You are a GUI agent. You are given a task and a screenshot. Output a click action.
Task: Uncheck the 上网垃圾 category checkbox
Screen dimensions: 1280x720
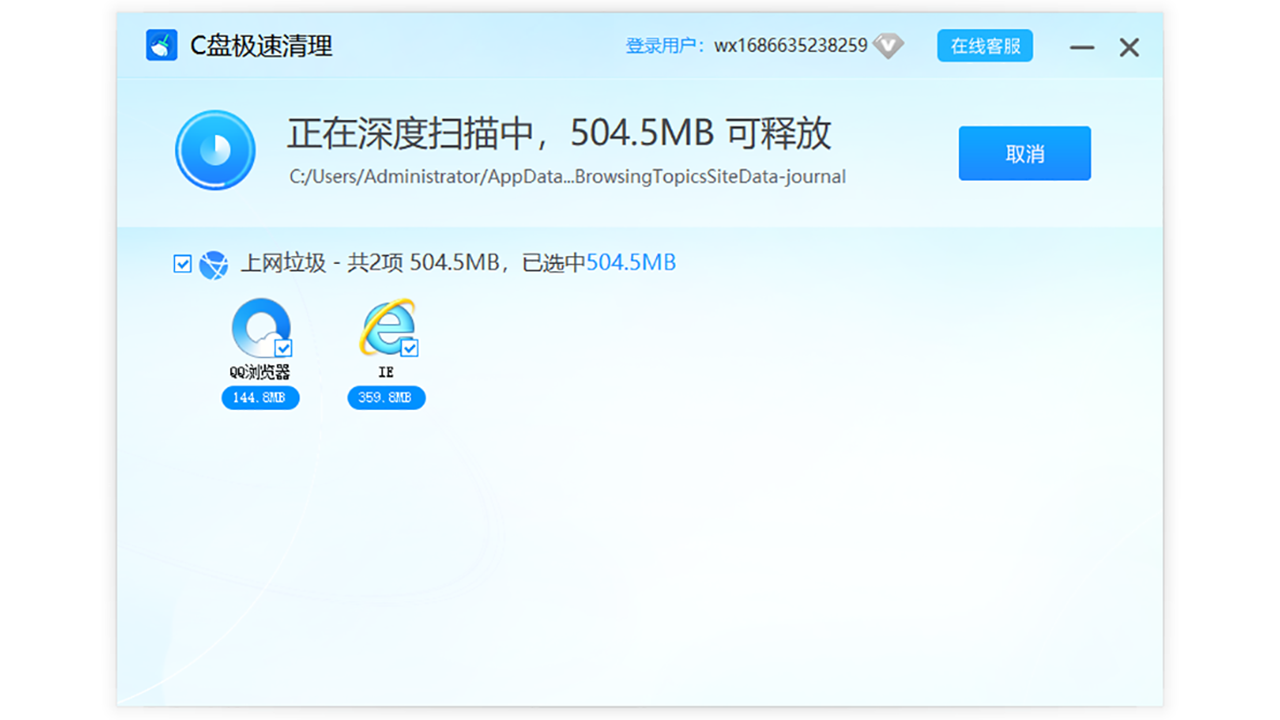click(182, 262)
